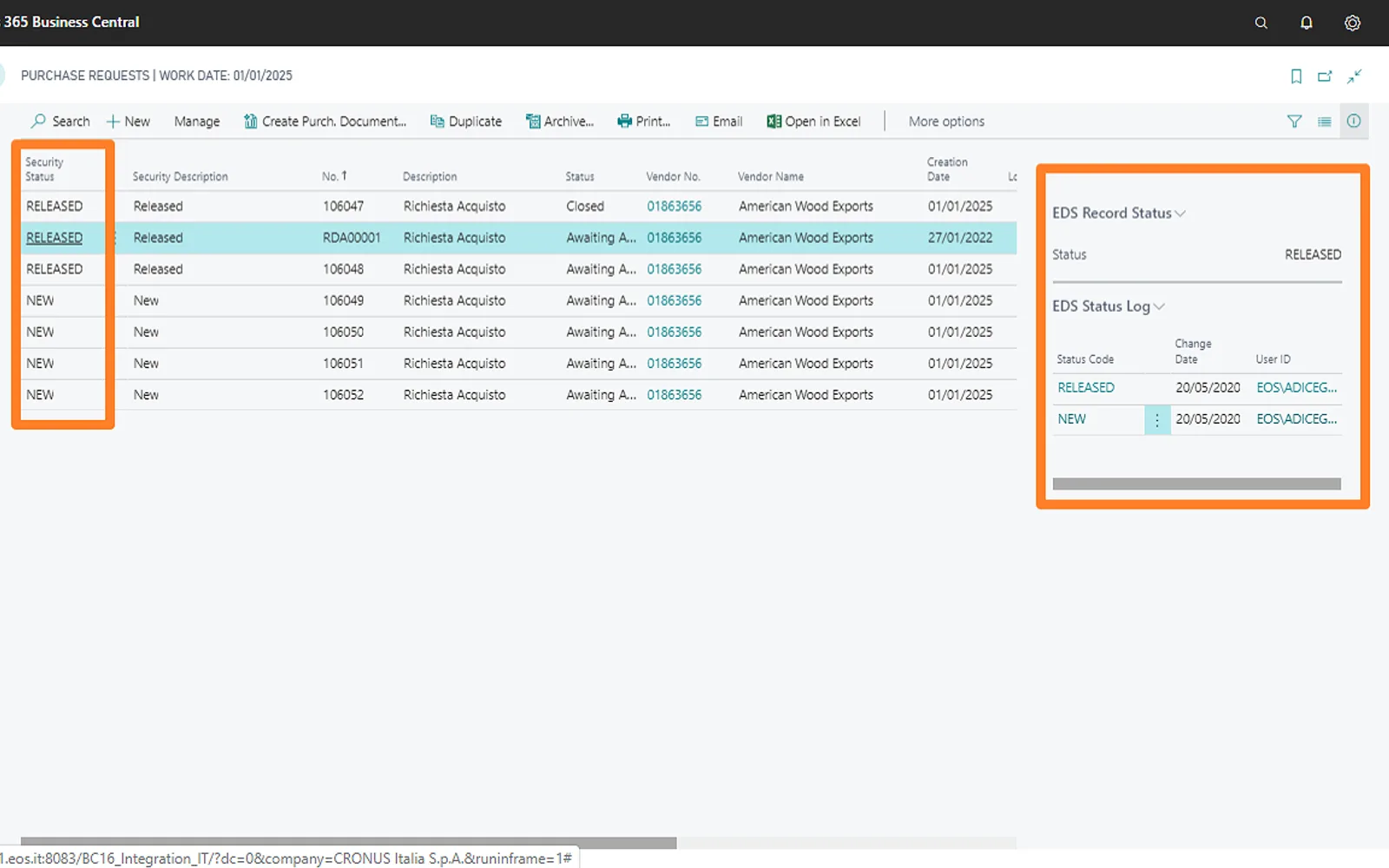Create a New purchase request
Viewport: 1389px width, 868px height.
point(128,122)
